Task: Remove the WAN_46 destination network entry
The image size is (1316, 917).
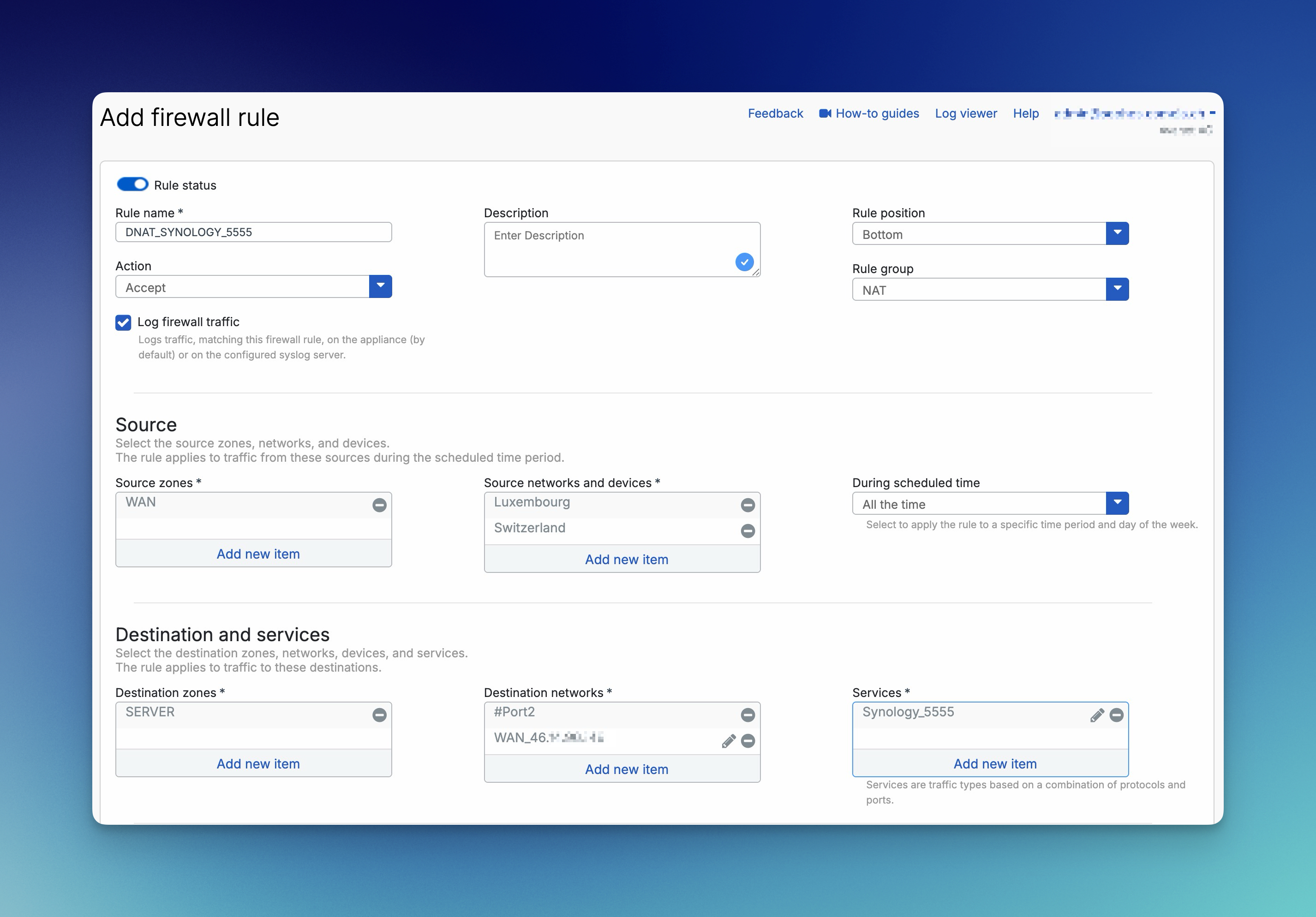Action: point(748,741)
